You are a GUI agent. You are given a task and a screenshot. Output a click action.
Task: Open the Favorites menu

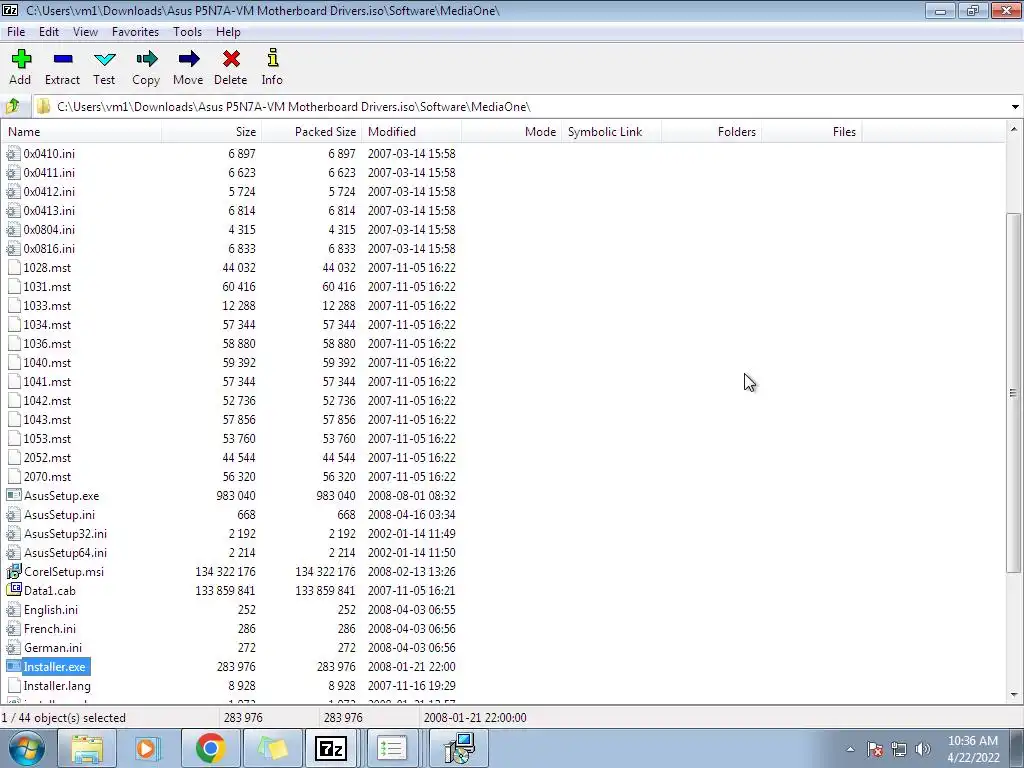(135, 31)
